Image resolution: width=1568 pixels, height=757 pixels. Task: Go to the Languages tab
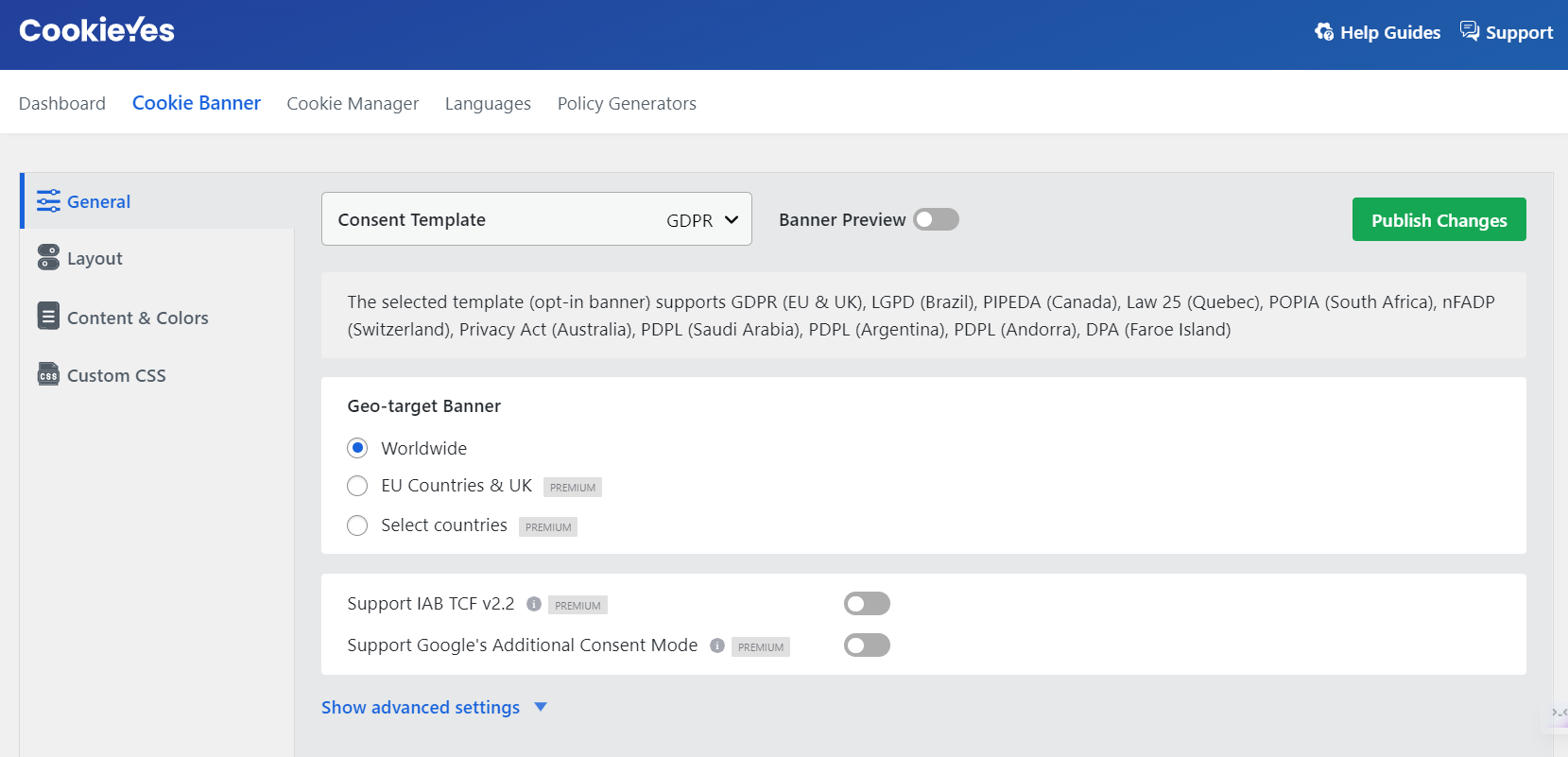pos(488,103)
